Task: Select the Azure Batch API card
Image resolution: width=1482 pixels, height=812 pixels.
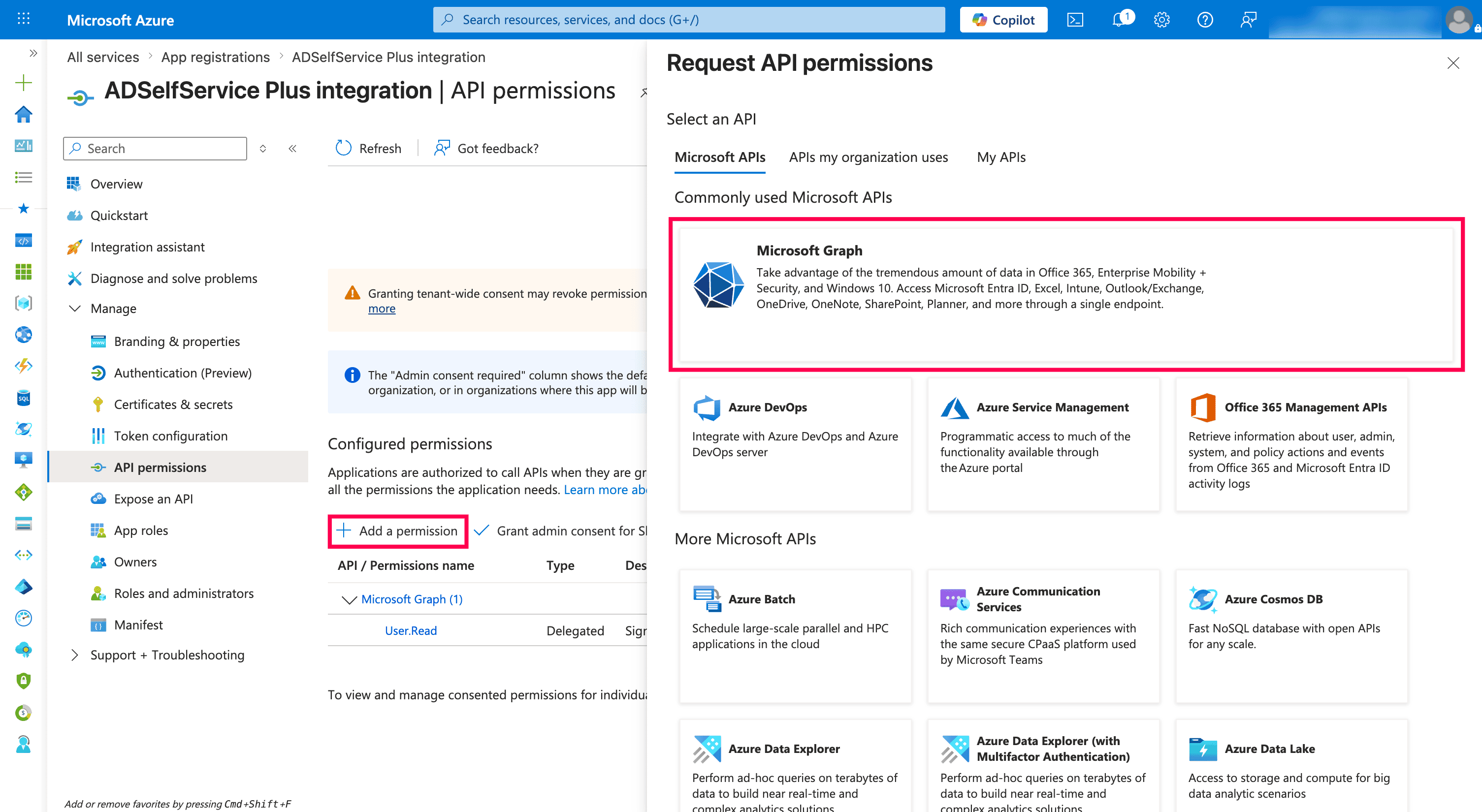Action: [x=795, y=636]
